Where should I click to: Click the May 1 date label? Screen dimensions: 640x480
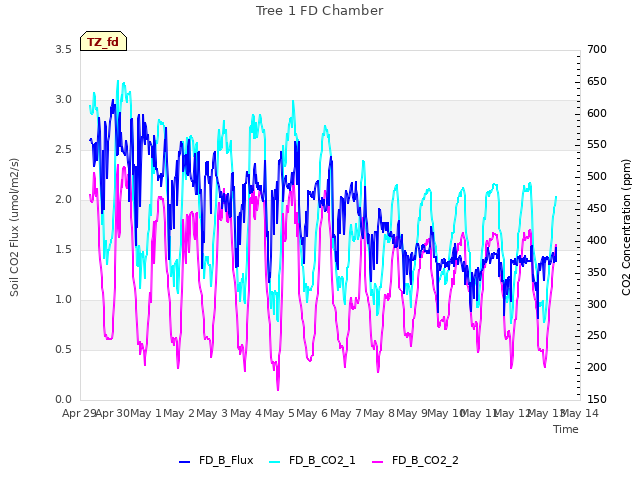[x=146, y=413]
